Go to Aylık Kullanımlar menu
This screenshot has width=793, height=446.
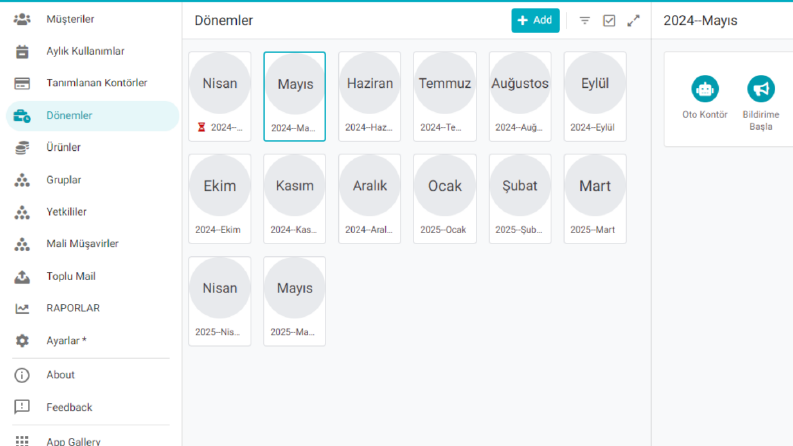click(85, 51)
